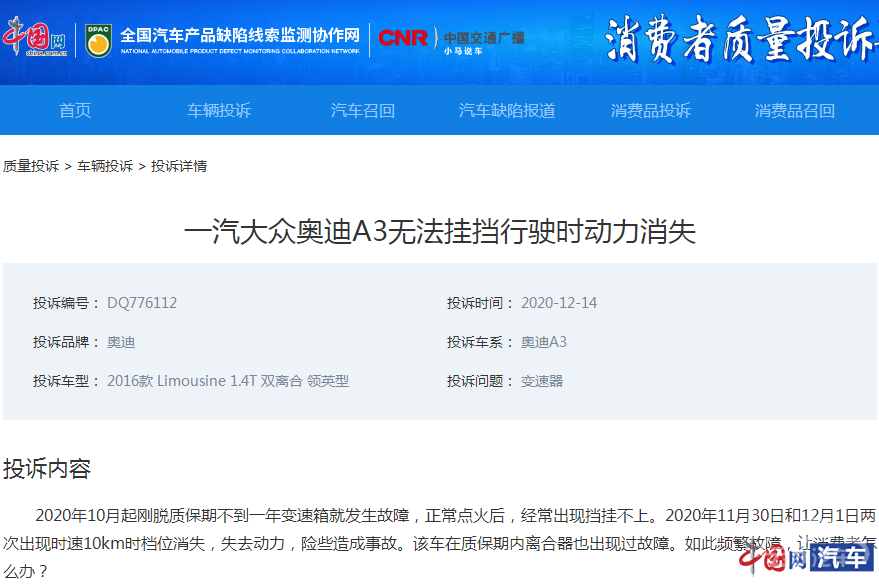Click the China.org.cn 中国网 logo
Image resolution: width=879 pixels, height=585 pixels.
click(35, 38)
